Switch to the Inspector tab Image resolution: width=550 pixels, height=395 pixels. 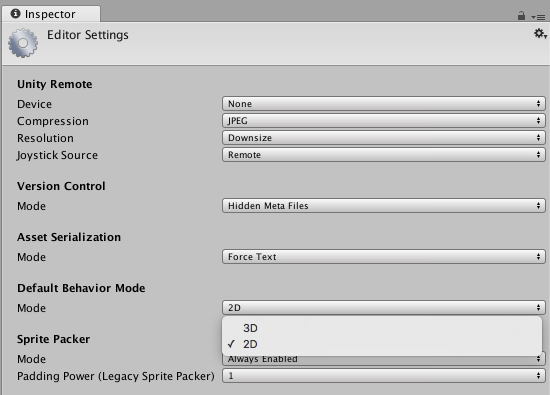click(x=51, y=14)
